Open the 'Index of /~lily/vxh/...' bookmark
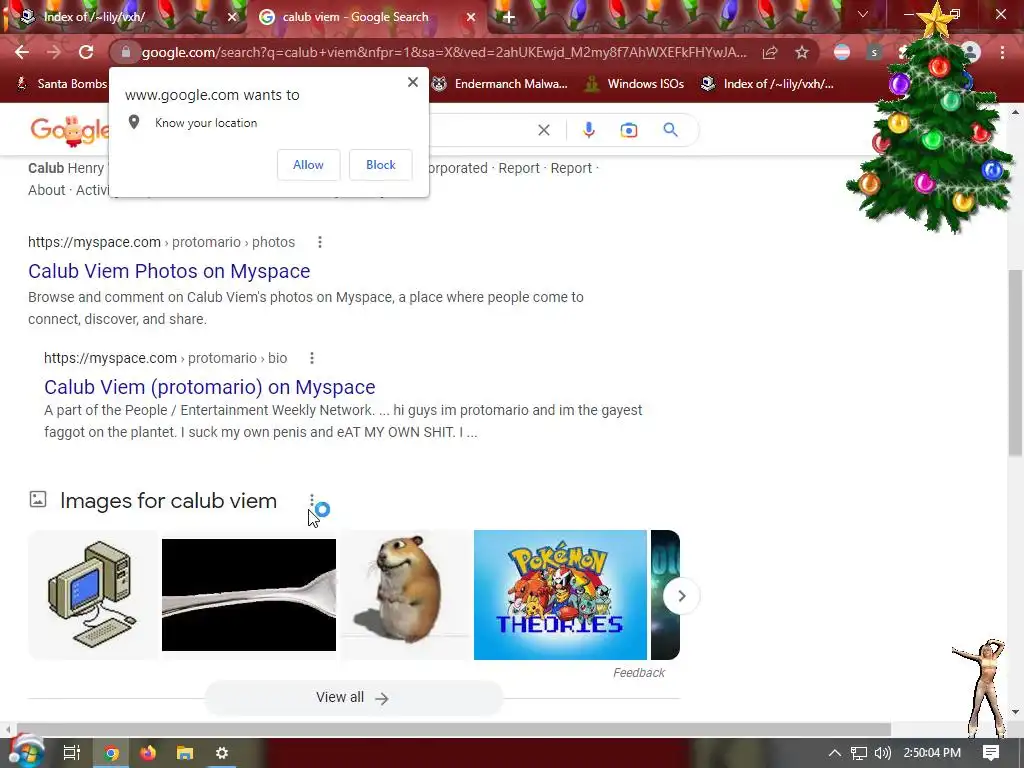 click(x=768, y=84)
